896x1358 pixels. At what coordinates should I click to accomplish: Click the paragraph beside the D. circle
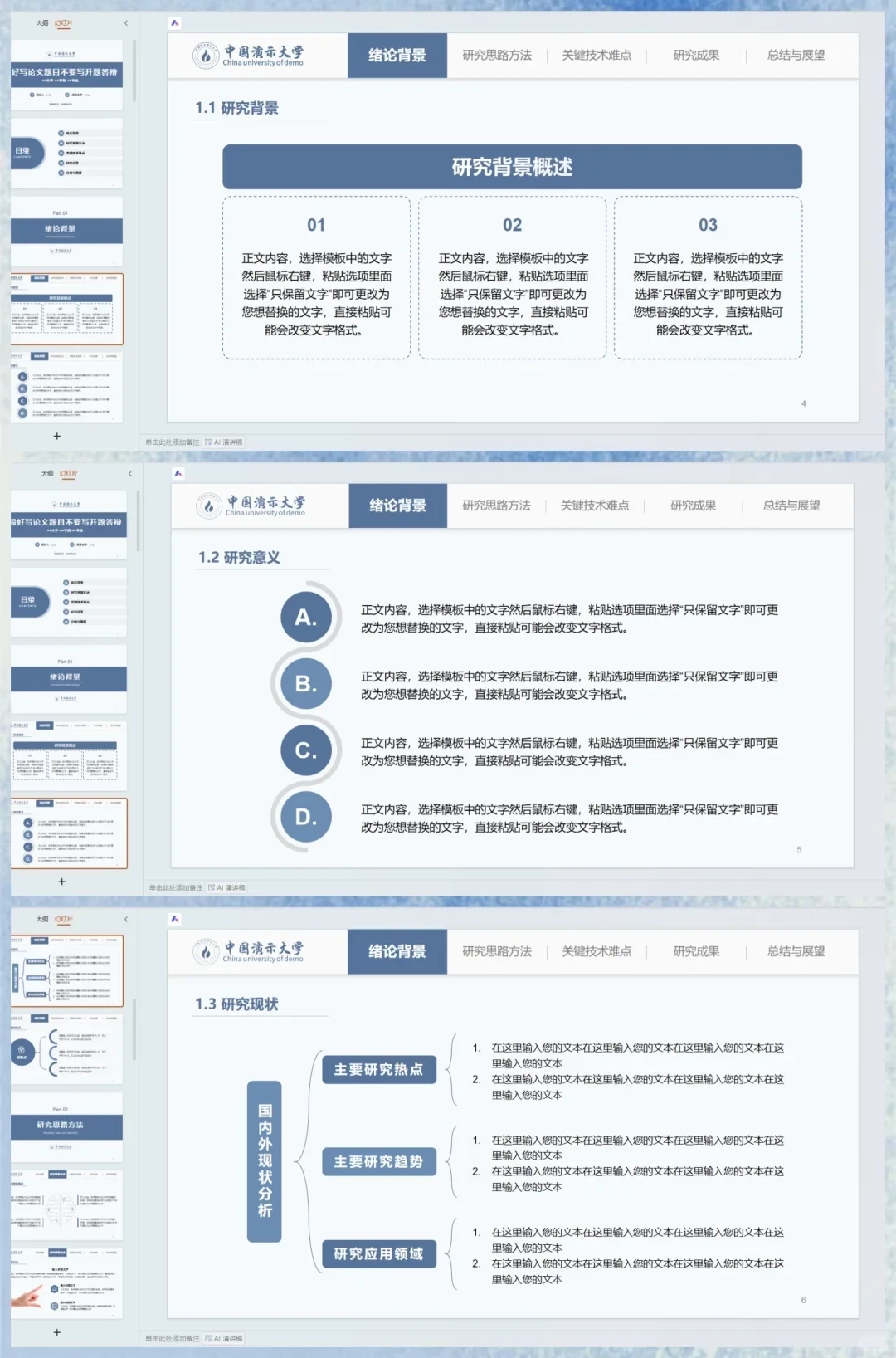point(569,818)
